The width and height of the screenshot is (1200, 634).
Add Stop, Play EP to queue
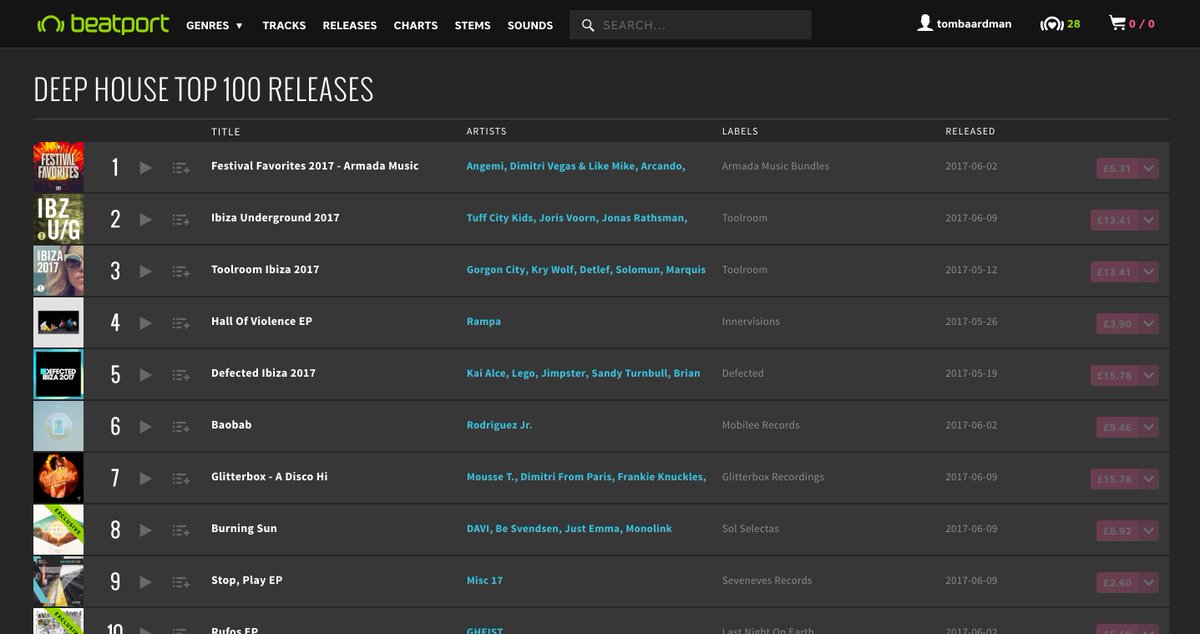[x=181, y=583]
